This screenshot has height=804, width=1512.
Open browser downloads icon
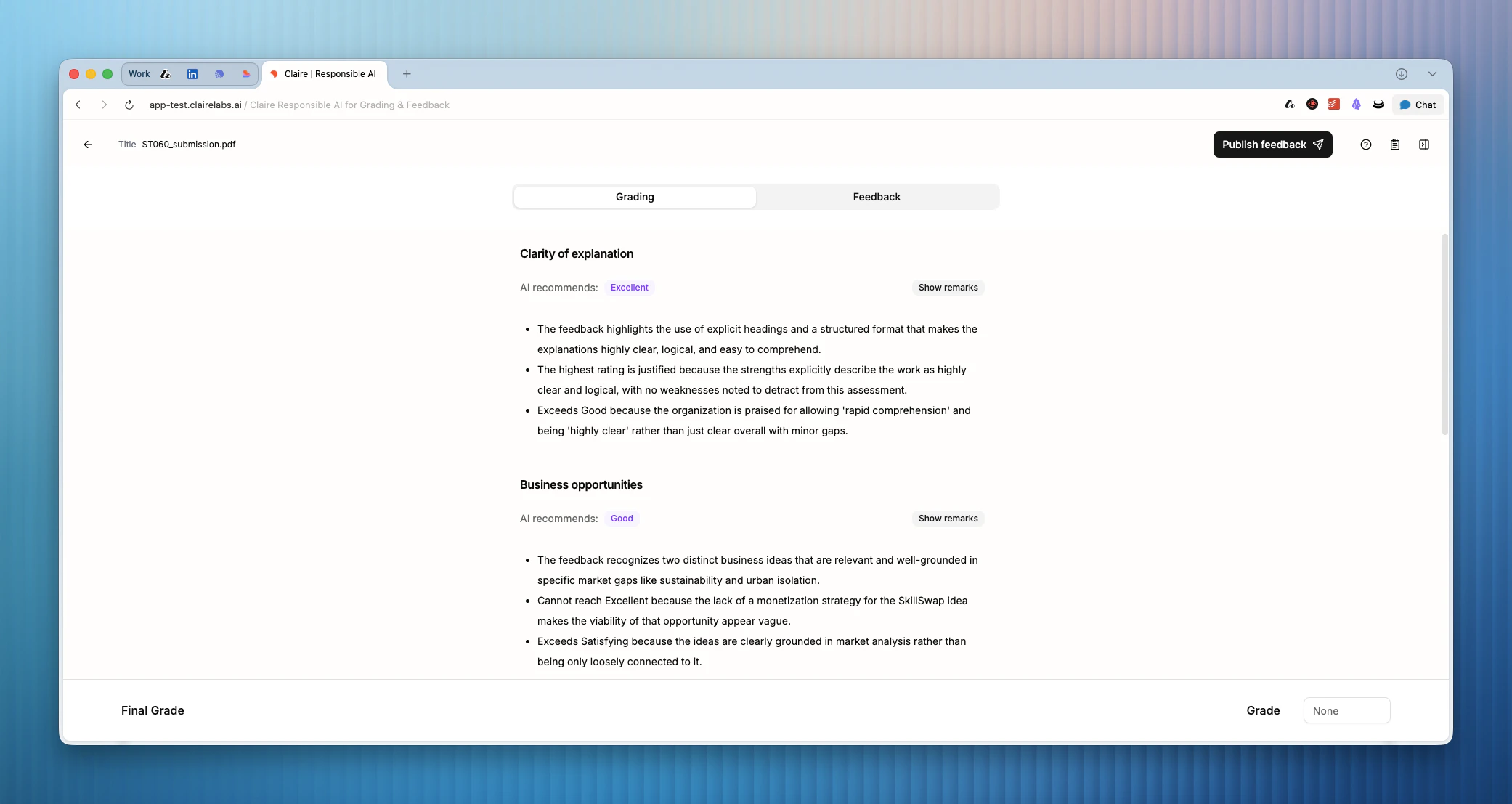point(1401,74)
